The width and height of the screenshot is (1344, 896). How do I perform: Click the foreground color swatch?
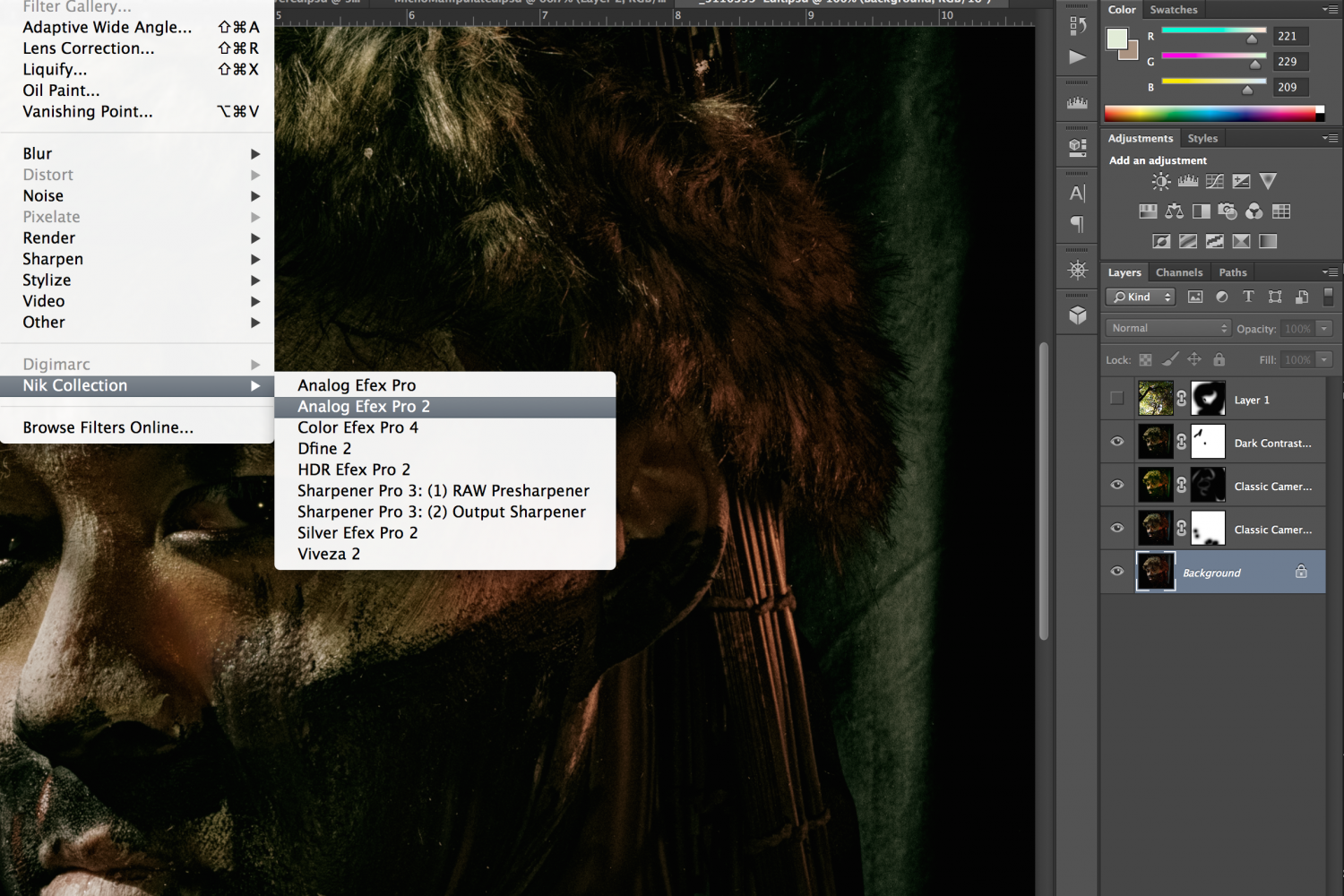point(1116,39)
